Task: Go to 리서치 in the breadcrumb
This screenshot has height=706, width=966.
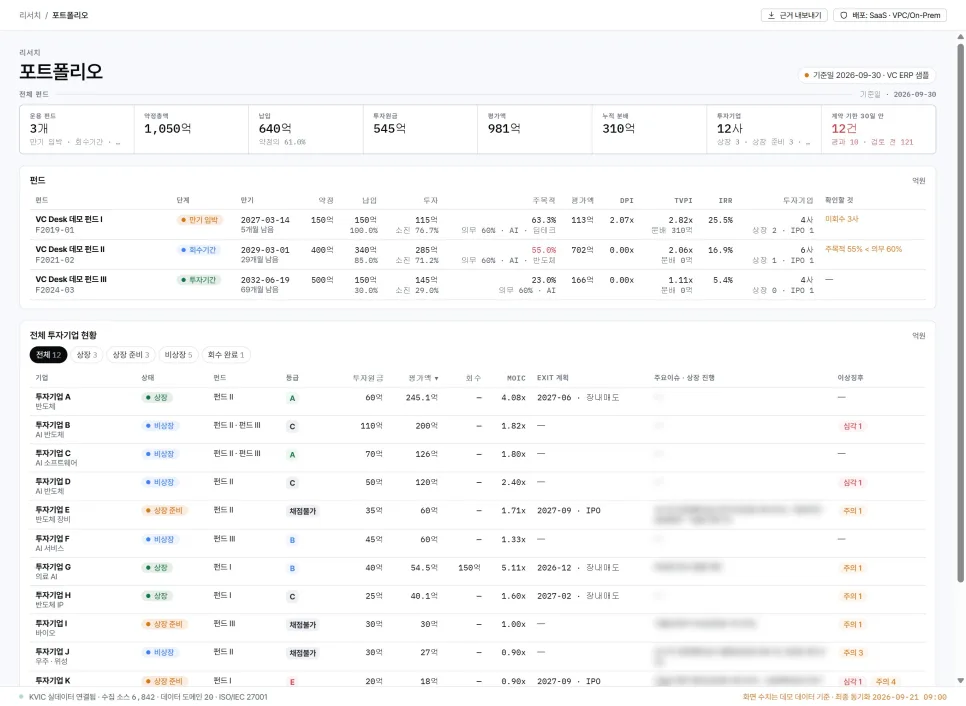Action: click(x=30, y=15)
